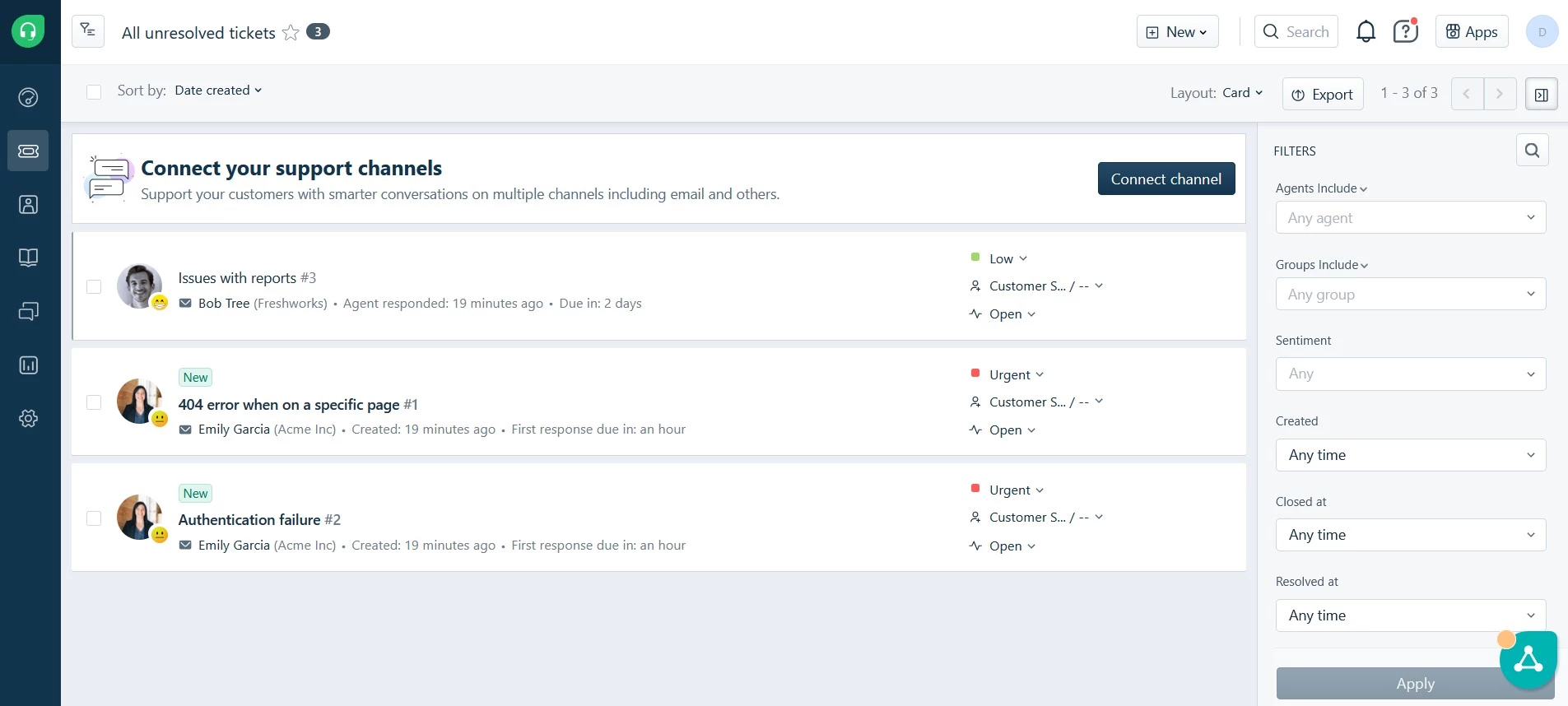
Task: Open ticket Issues with reports #3
Action: [247, 278]
